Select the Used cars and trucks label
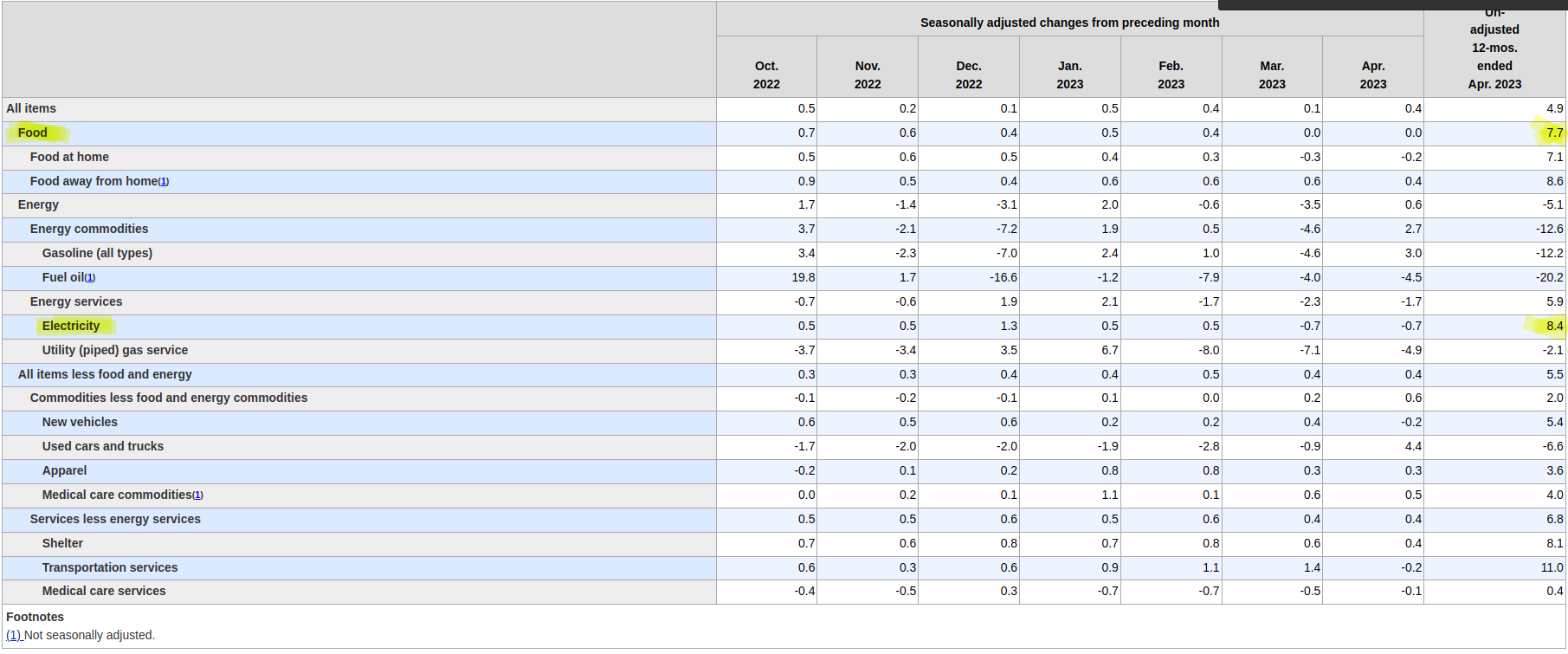The width and height of the screenshot is (1568, 654). click(x=103, y=446)
